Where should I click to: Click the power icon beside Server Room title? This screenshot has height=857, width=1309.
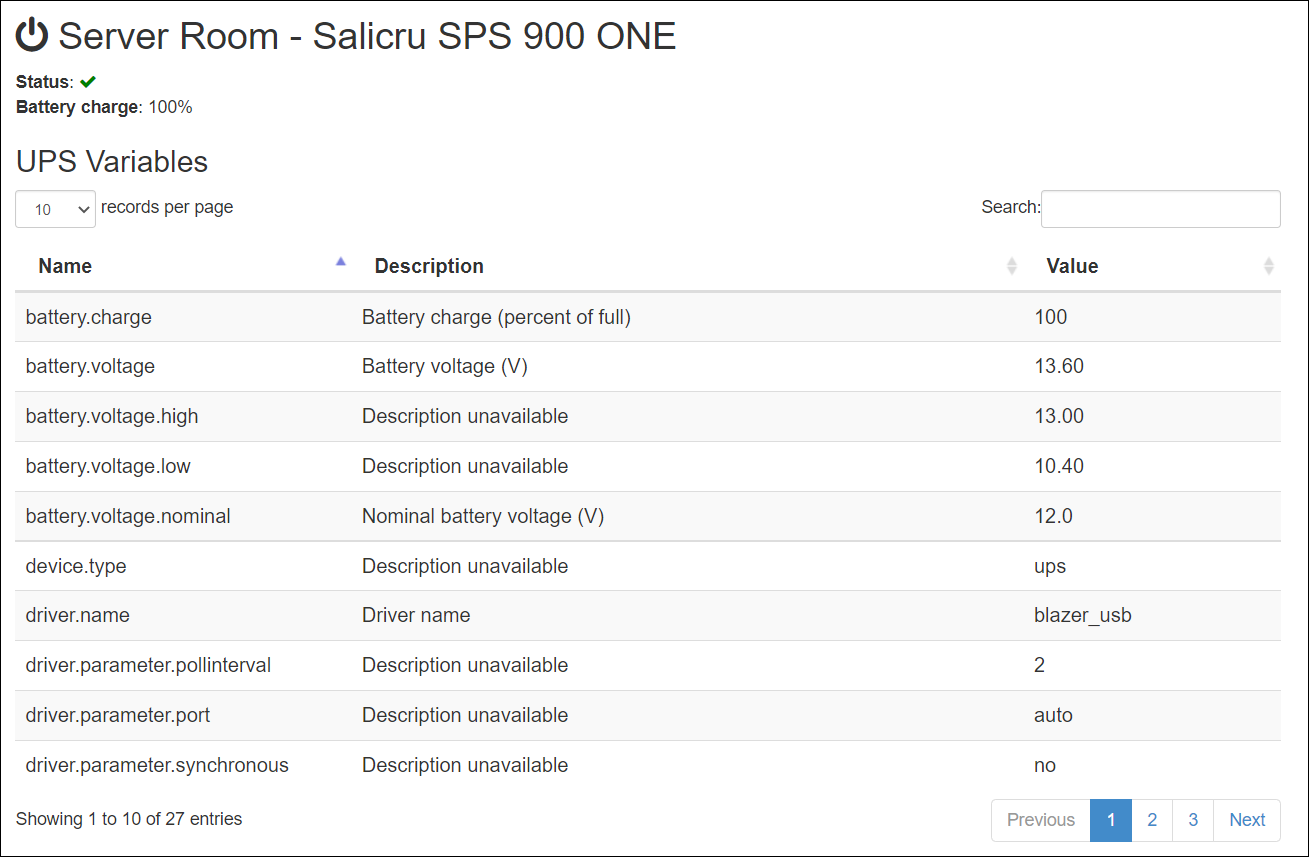coord(32,36)
